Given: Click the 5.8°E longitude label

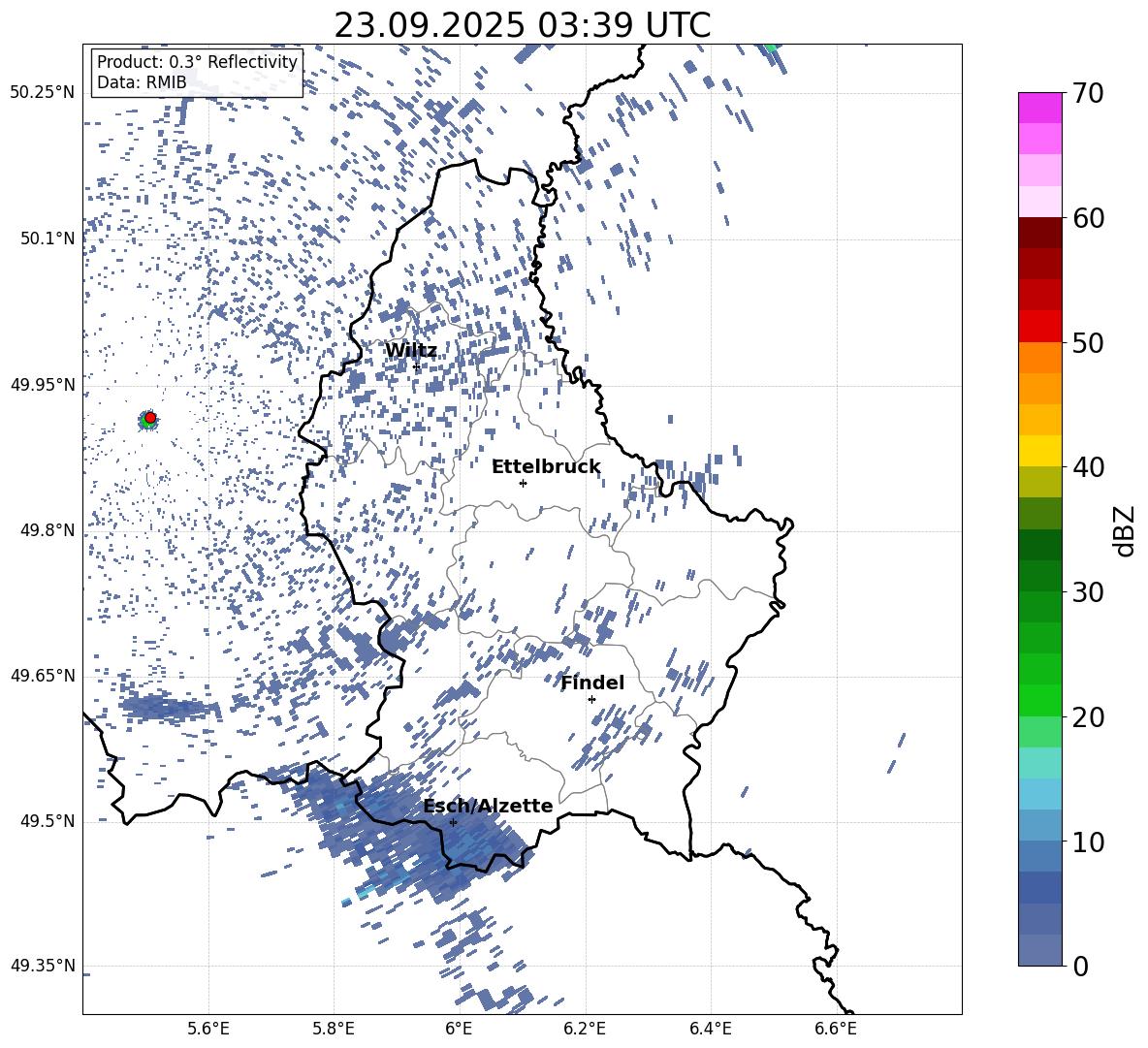Looking at the screenshot, I should (334, 1029).
